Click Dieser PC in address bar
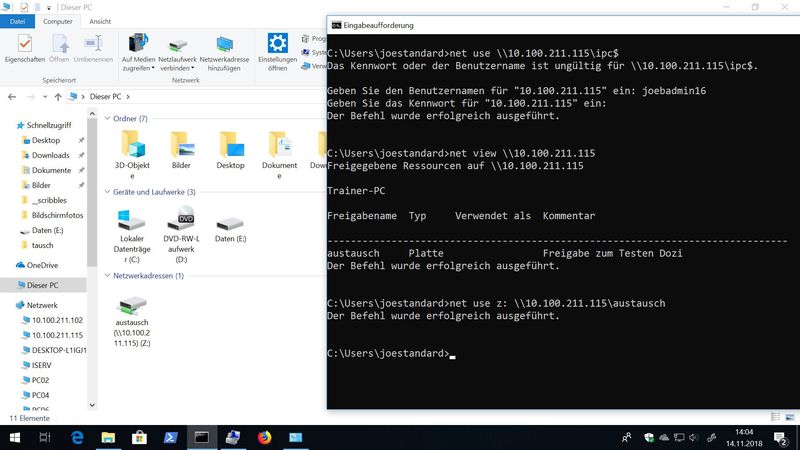The width and height of the screenshot is (800, 450). point(105,96)
